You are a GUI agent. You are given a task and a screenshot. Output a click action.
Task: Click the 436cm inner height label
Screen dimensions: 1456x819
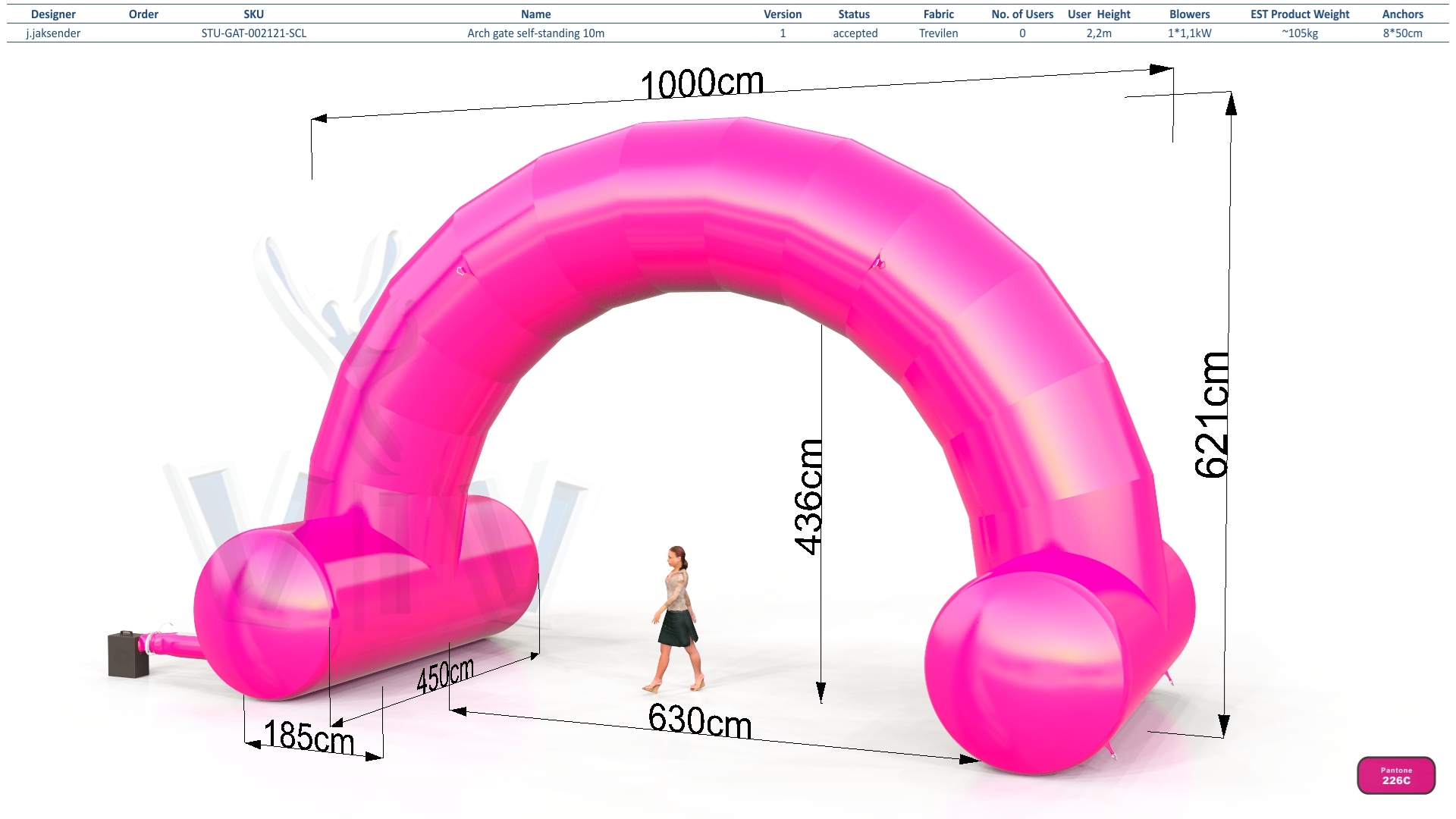(x=808, y=497)
